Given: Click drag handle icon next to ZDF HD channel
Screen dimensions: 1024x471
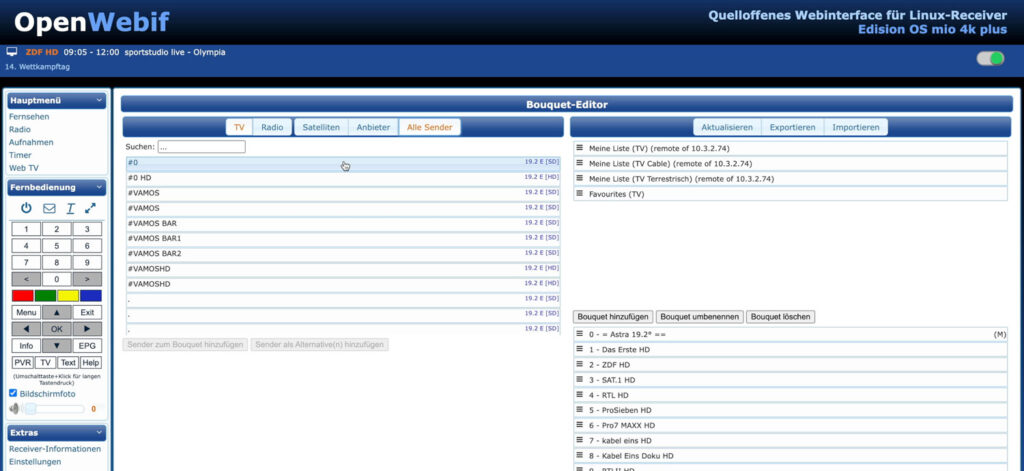Looking at the screenshot, I should pos(579,364).
